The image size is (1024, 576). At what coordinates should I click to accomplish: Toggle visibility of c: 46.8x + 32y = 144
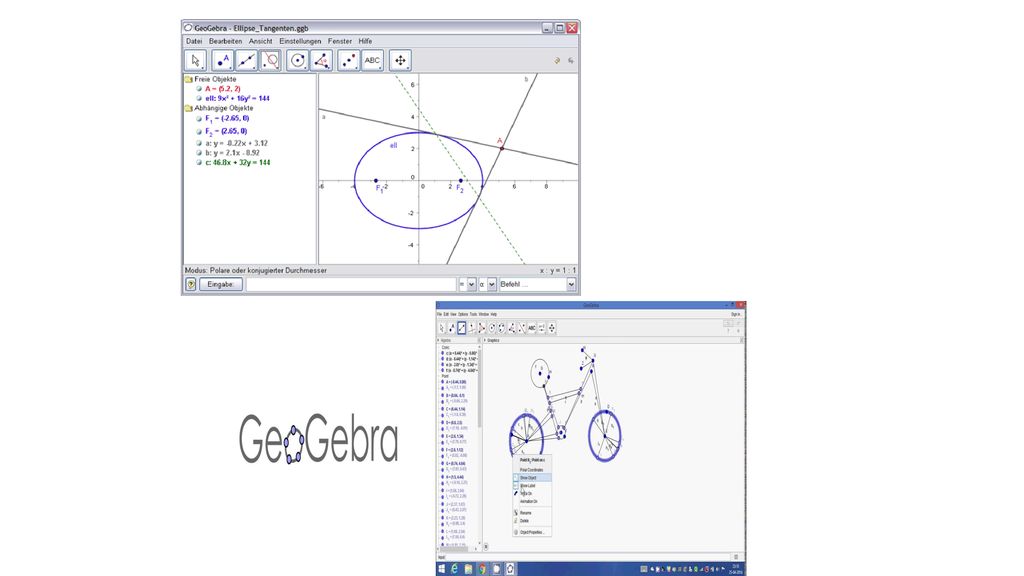coord(199,163)
